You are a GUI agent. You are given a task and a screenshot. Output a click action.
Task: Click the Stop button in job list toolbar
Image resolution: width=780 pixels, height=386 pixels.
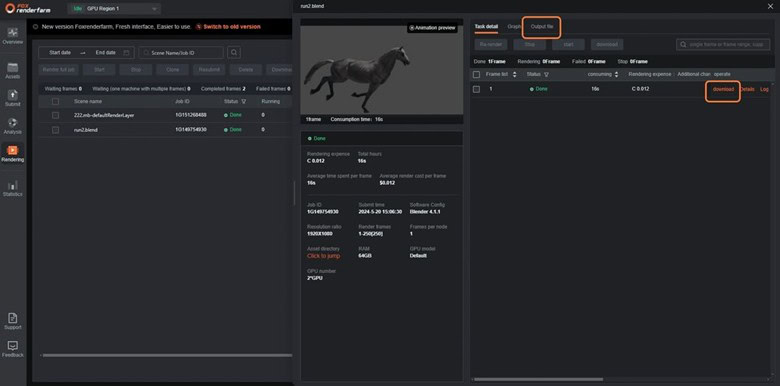tap(136, 70)
